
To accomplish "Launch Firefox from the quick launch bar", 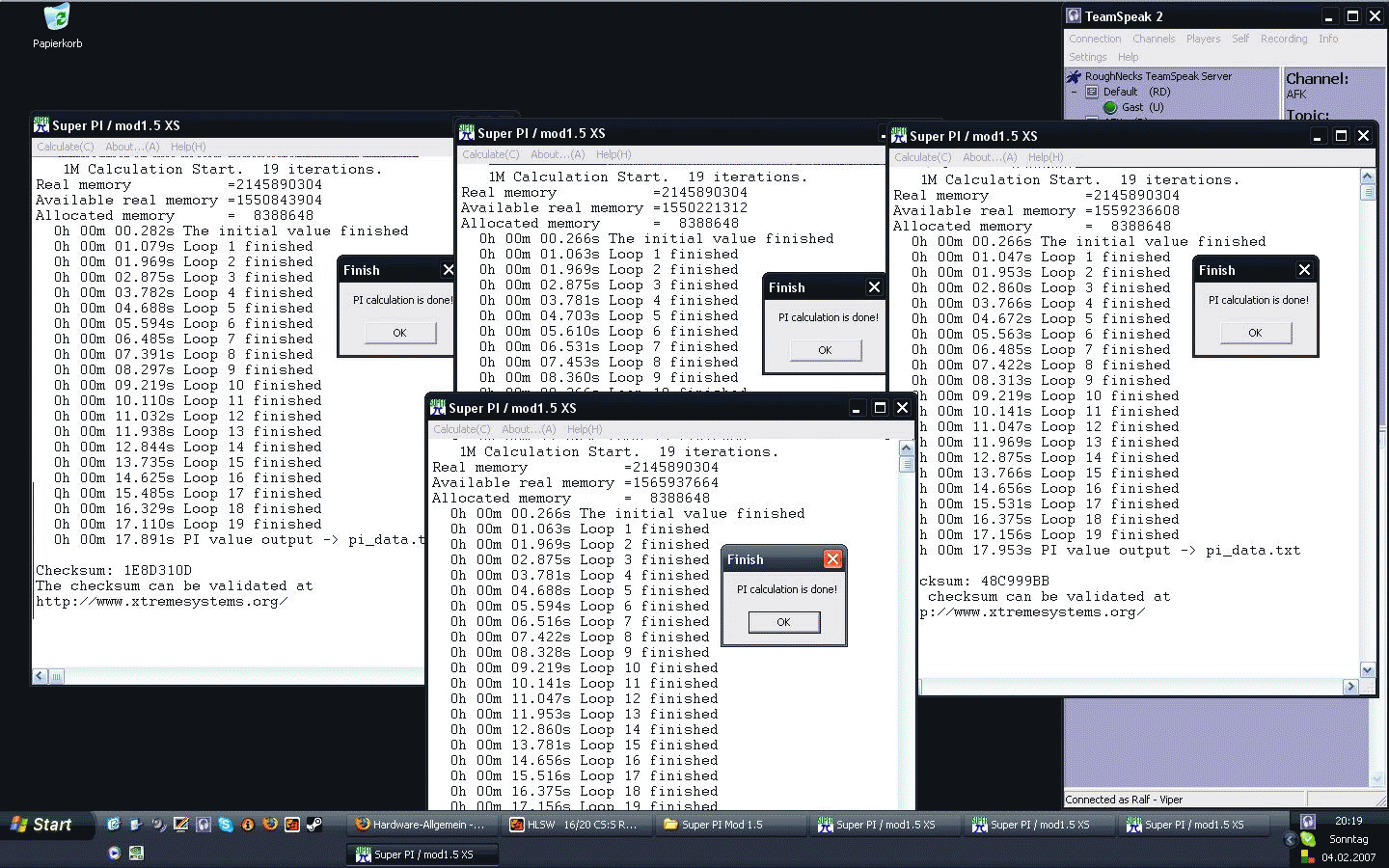I will point(270,825).
